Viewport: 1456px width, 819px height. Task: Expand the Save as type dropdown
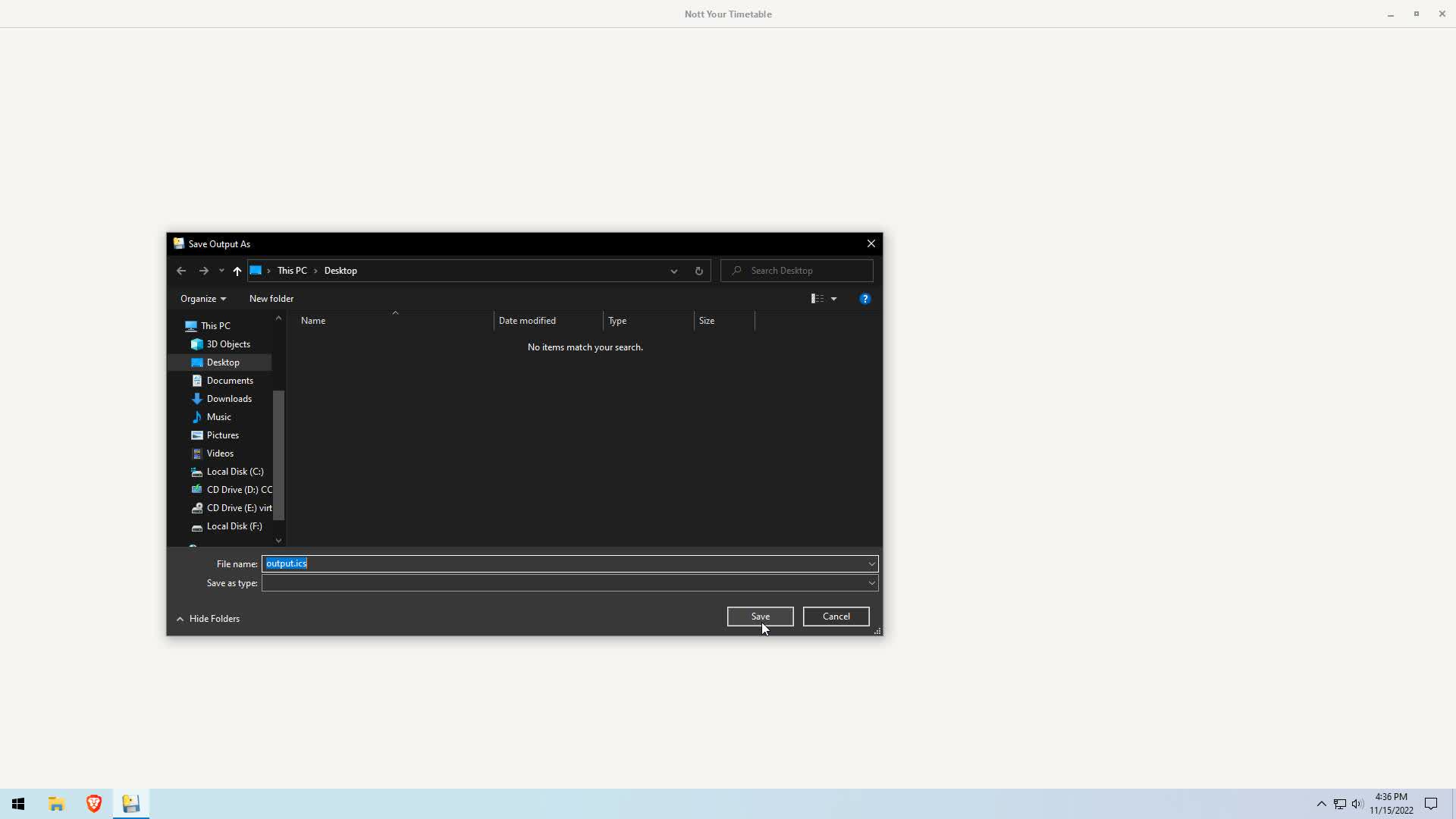[872, 583]
